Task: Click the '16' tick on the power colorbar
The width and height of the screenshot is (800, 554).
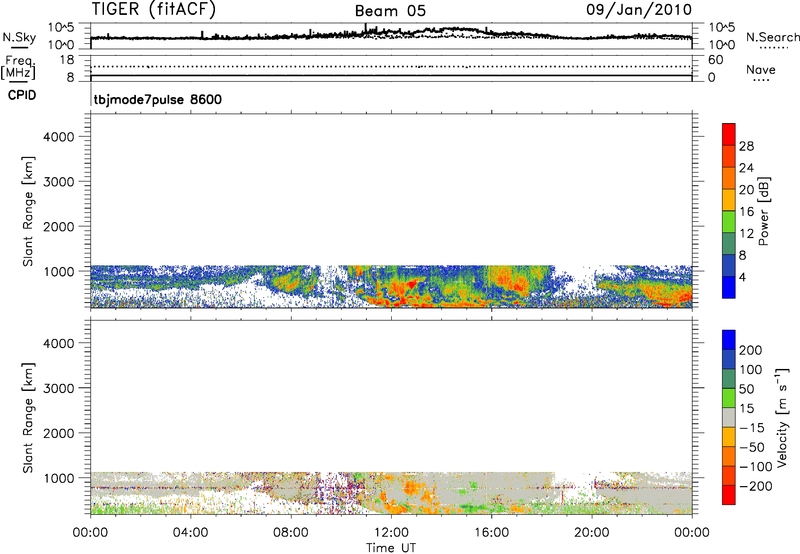Action: (x=746, y=211)
